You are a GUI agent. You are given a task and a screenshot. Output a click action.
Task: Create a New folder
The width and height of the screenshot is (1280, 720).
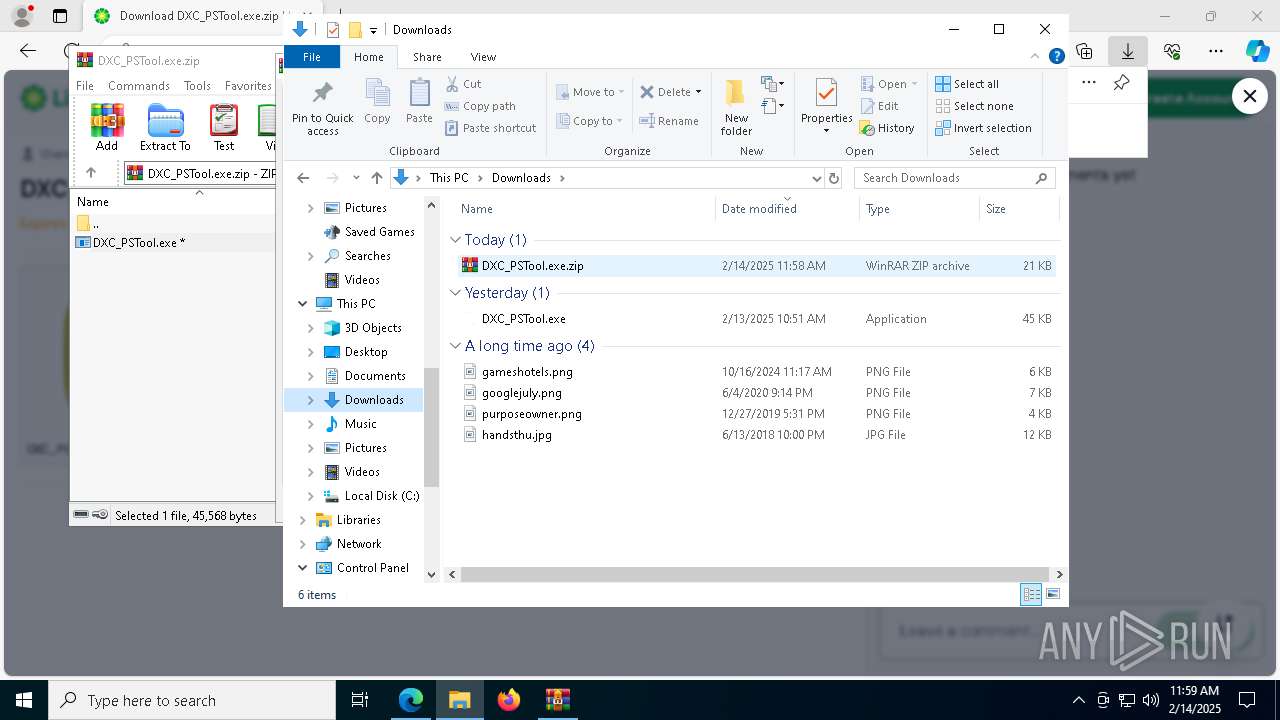tap(736, 107)
